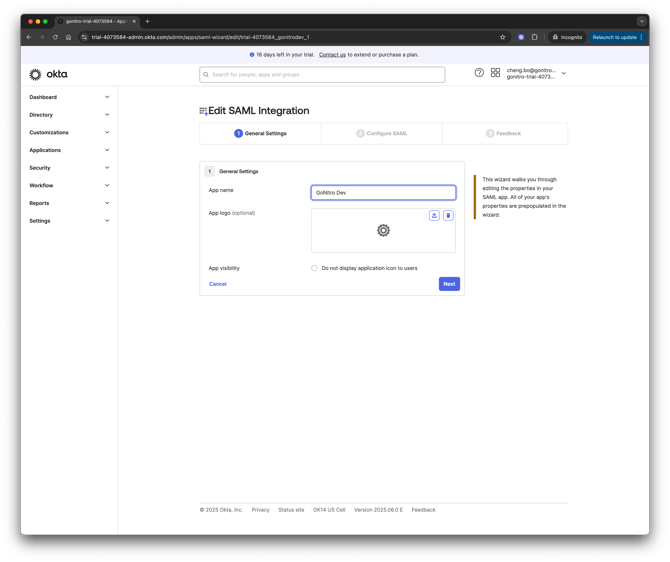Upload a new app logo
Screen dimensions: 670x562
[434, 216]
